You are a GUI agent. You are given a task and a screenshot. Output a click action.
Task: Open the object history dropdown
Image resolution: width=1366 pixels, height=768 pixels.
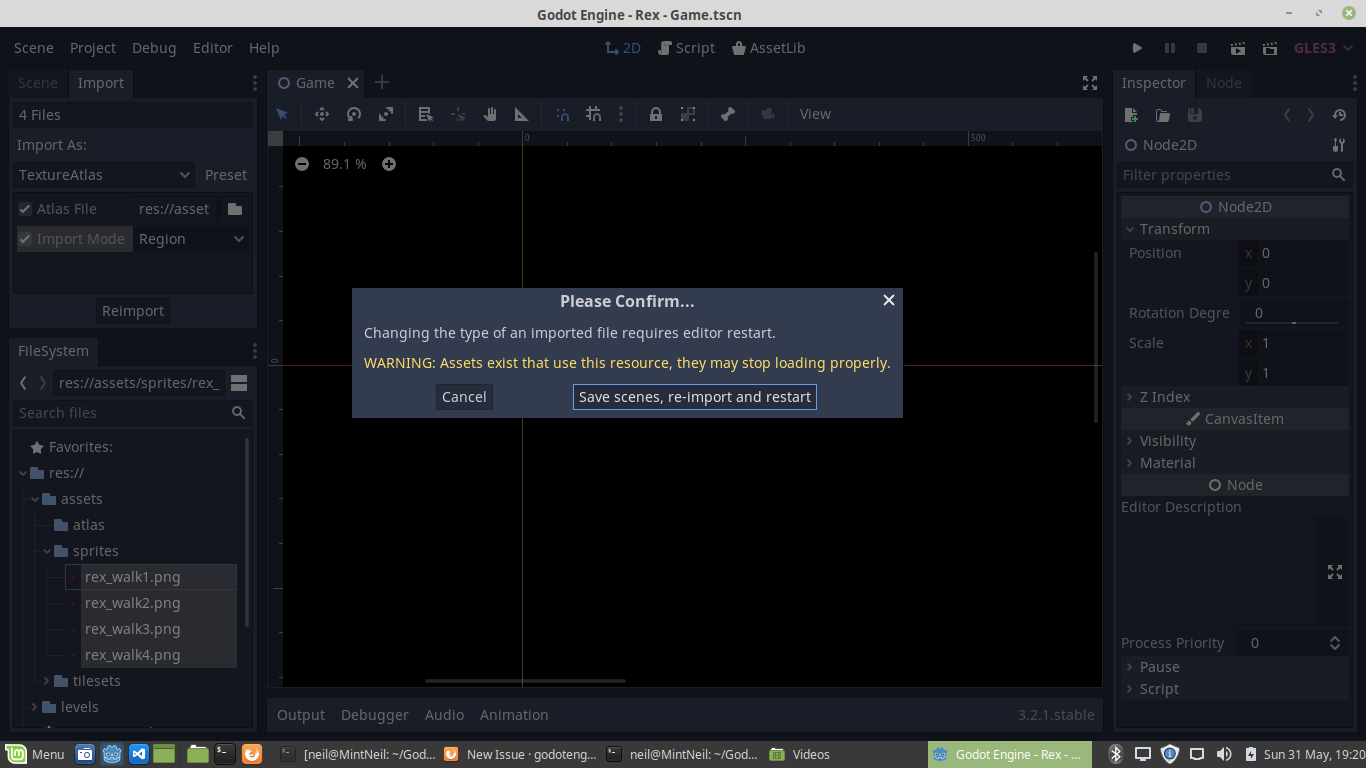tap(1339, 115)
